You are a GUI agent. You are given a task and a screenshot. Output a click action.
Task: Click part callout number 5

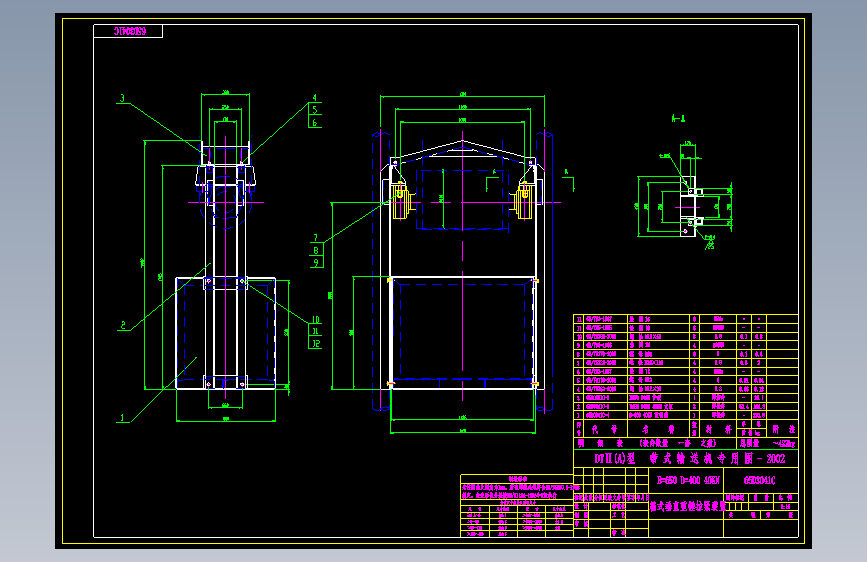point(315,110)
